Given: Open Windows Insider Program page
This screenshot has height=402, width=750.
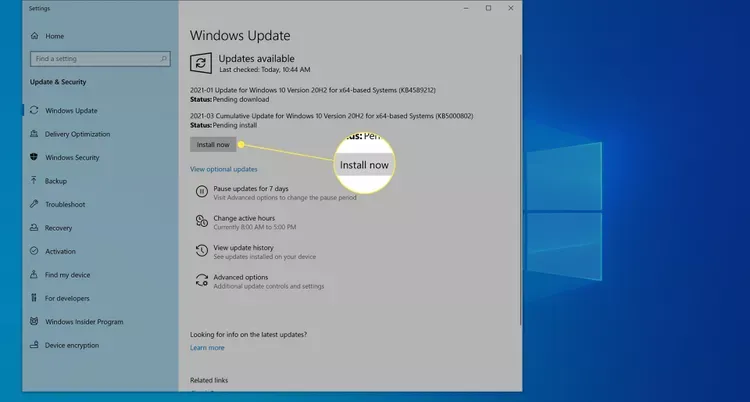Looking at the screenshot, I should pyautogui.click(x=84, y=322).
